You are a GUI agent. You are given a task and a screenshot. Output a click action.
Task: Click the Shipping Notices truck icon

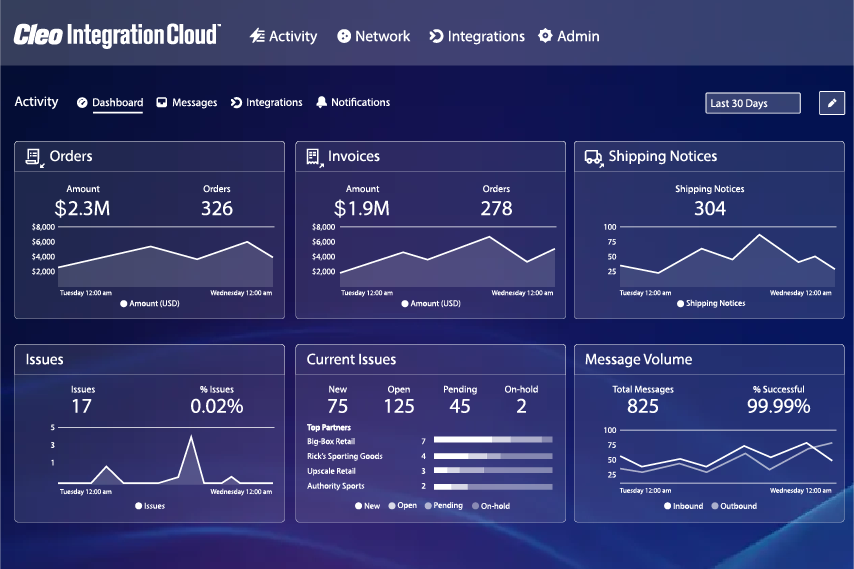[594, 157]
